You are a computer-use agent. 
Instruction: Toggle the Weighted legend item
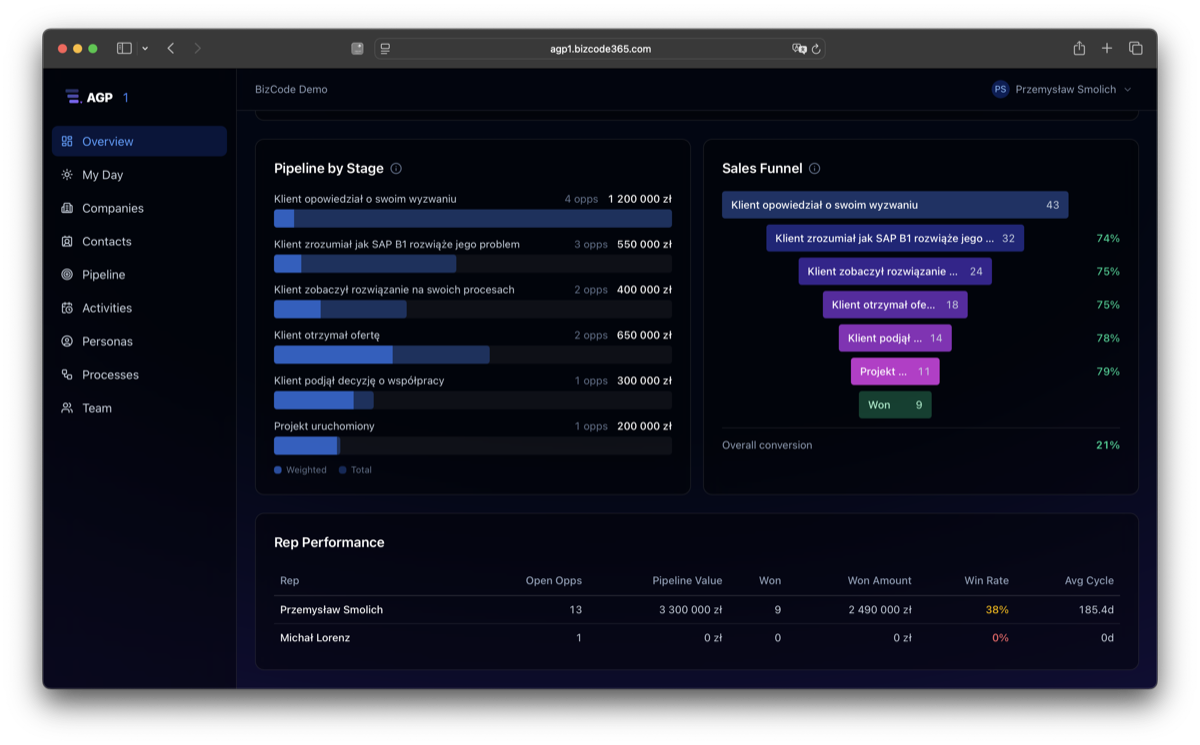[300, 469]
